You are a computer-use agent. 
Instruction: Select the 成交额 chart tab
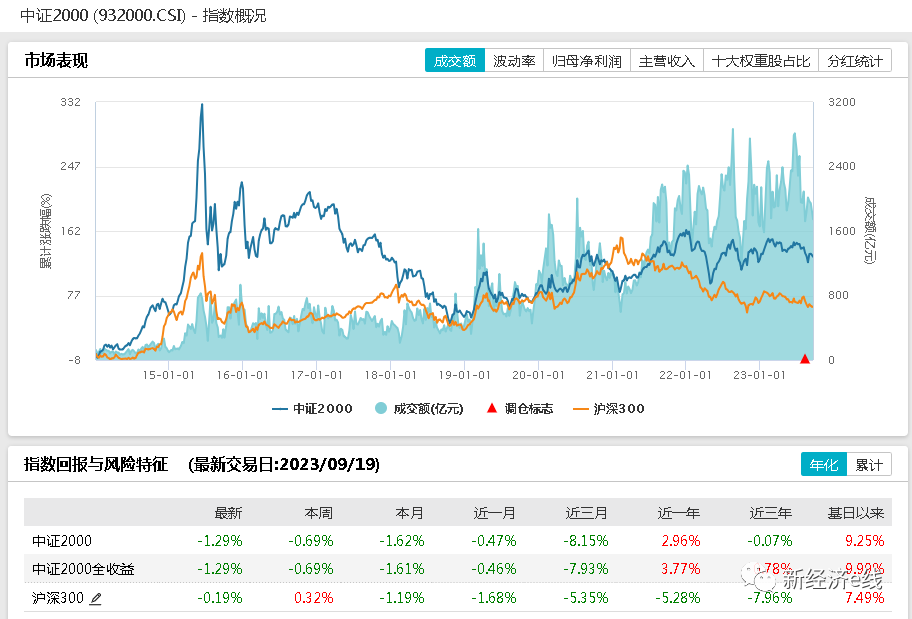(455, 61)
